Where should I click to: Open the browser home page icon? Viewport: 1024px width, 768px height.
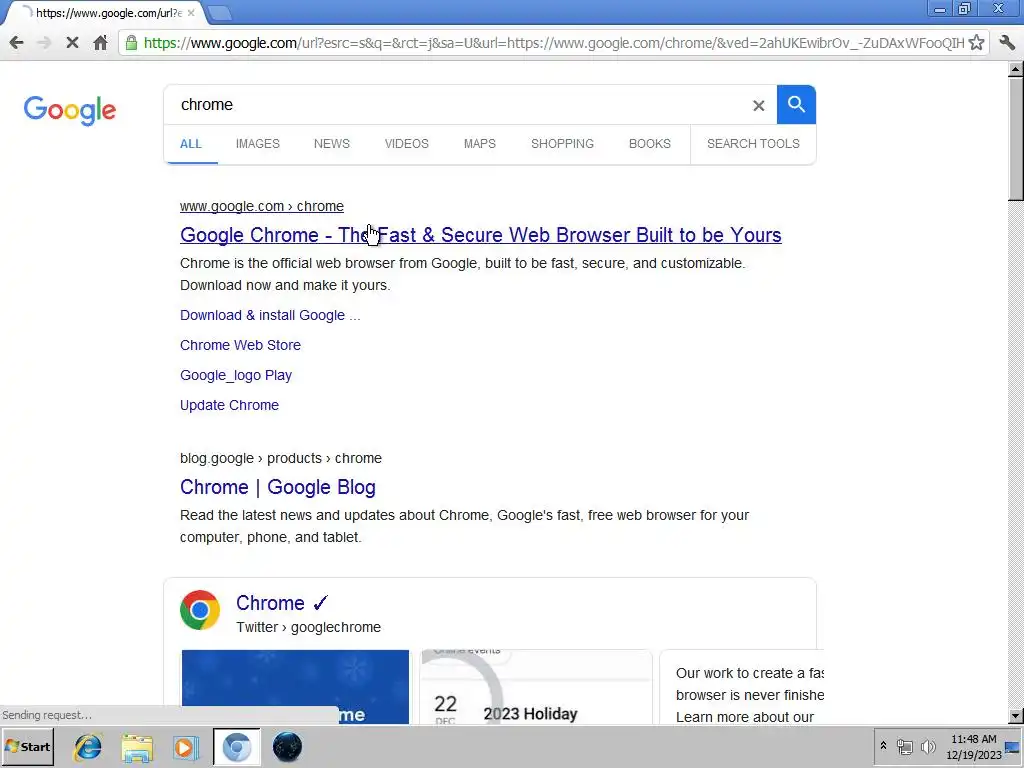click(x=100, y=43)
